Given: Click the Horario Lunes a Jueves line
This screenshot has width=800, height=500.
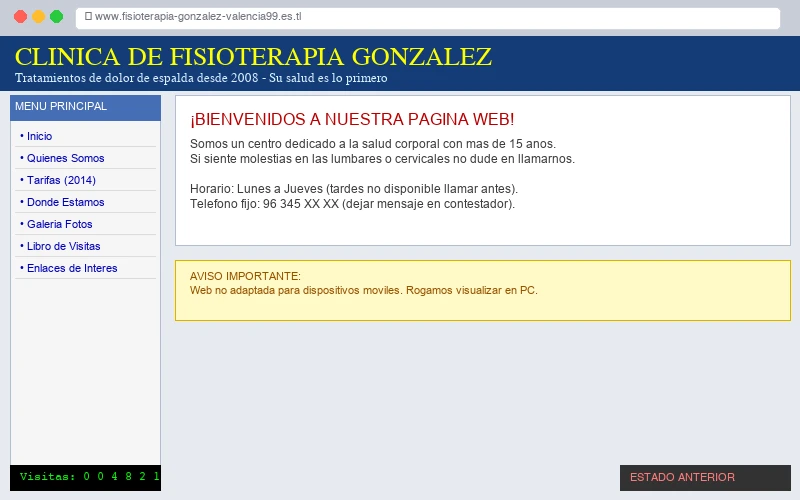Looking at the screenshot, I should click(354, 189).
